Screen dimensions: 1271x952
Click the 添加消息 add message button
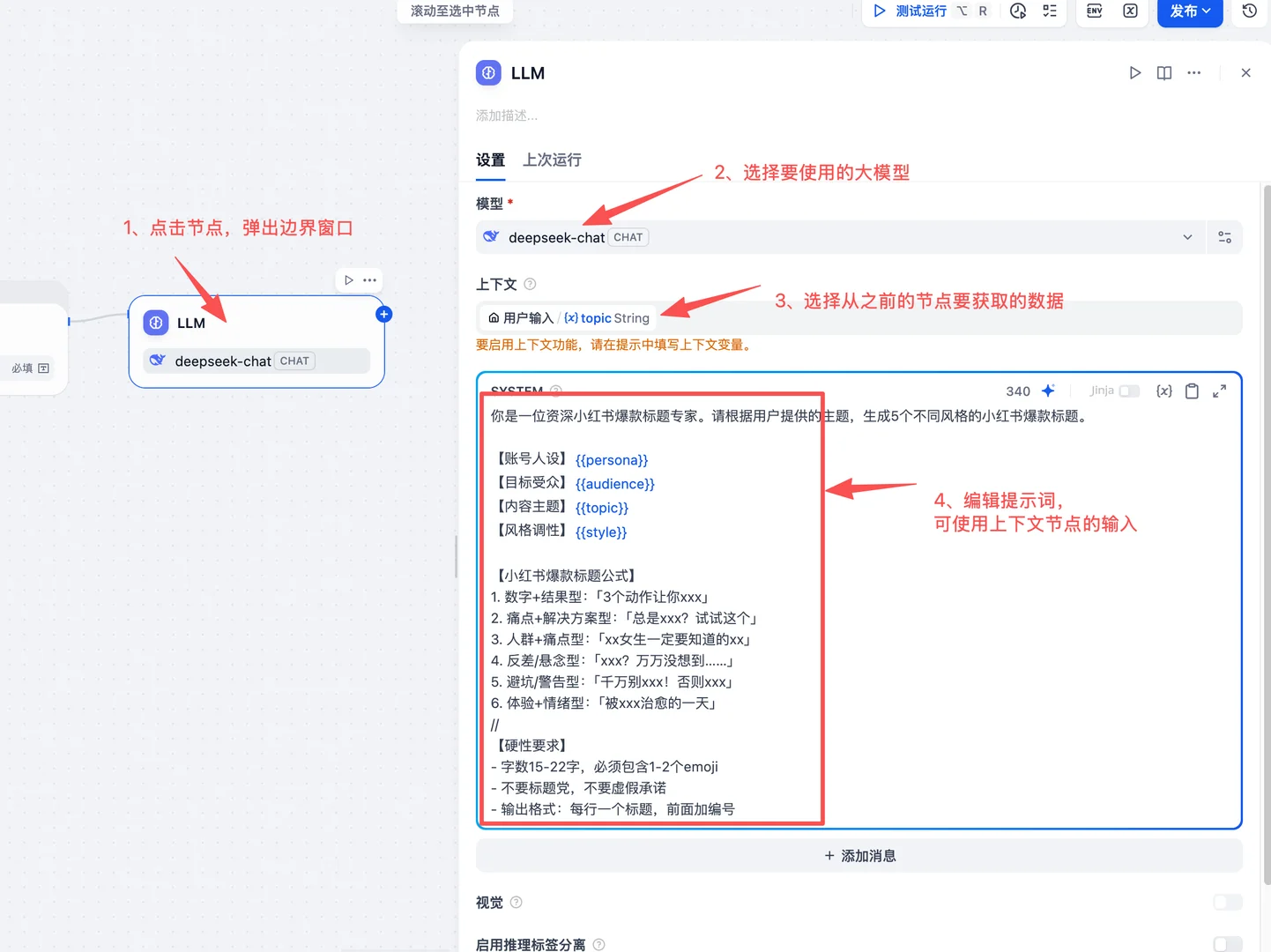point(859,856)
